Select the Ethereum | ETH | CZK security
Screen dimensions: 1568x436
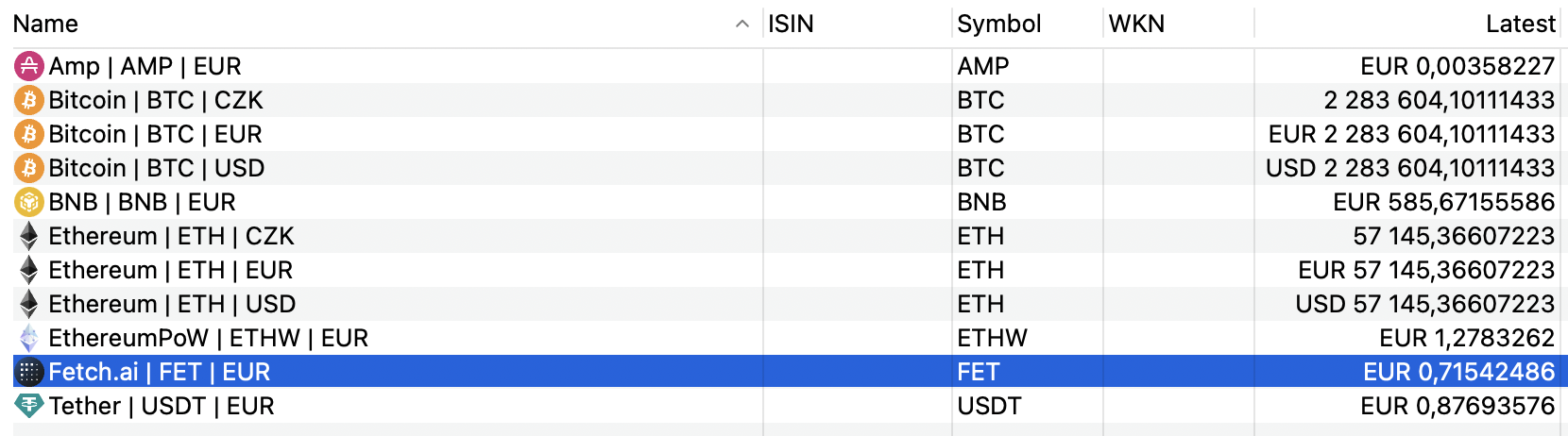(x=790, y=236)
